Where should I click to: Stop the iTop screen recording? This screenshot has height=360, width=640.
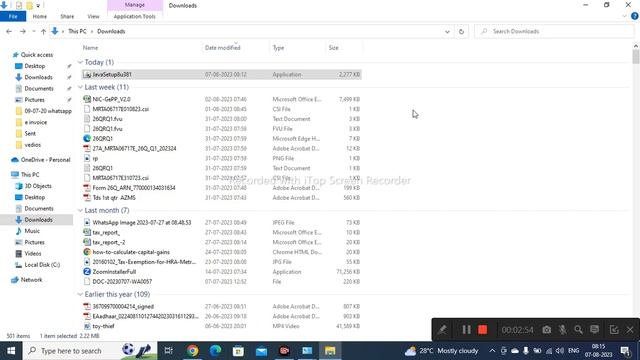click(482, 330)
